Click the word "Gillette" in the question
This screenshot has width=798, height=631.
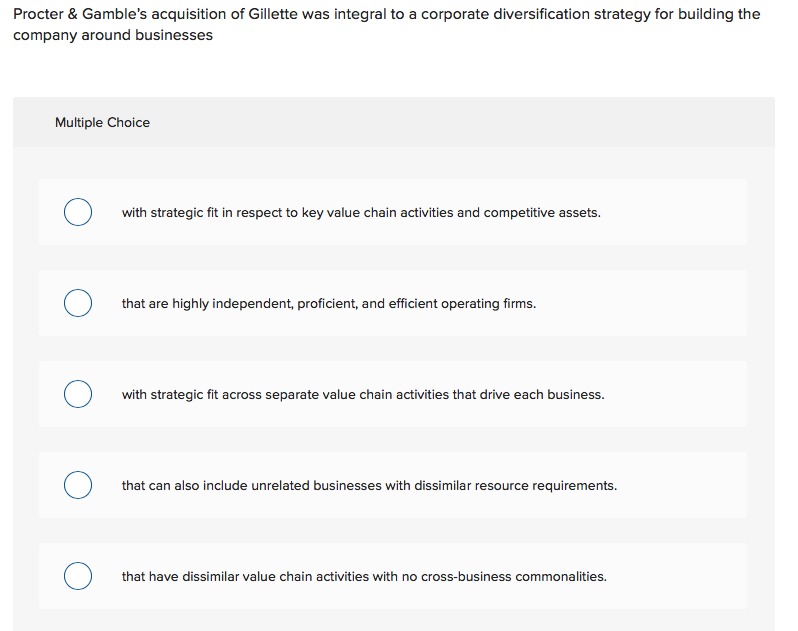coord(271,14)
